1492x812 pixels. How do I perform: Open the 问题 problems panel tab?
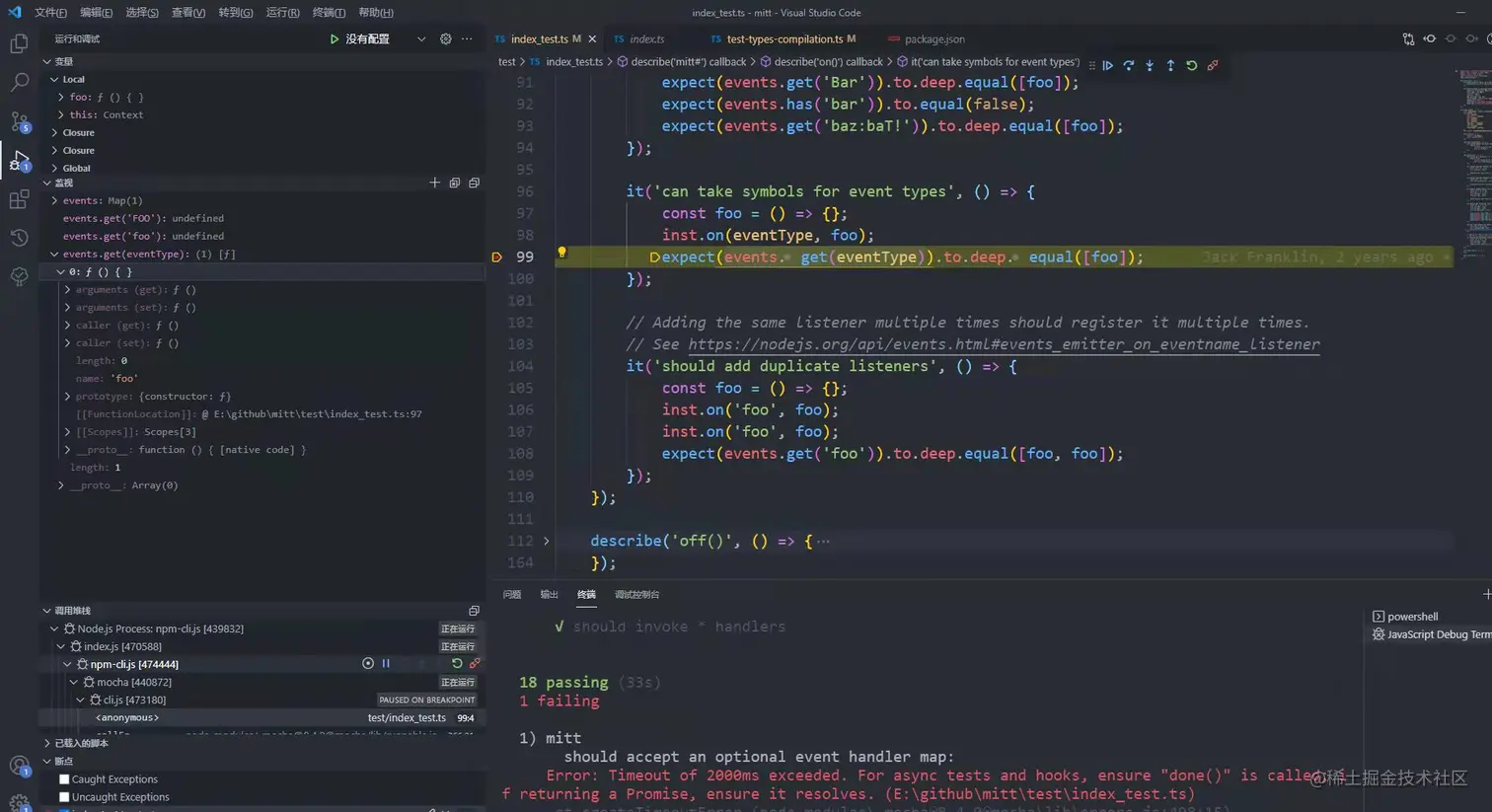point(511,595)
